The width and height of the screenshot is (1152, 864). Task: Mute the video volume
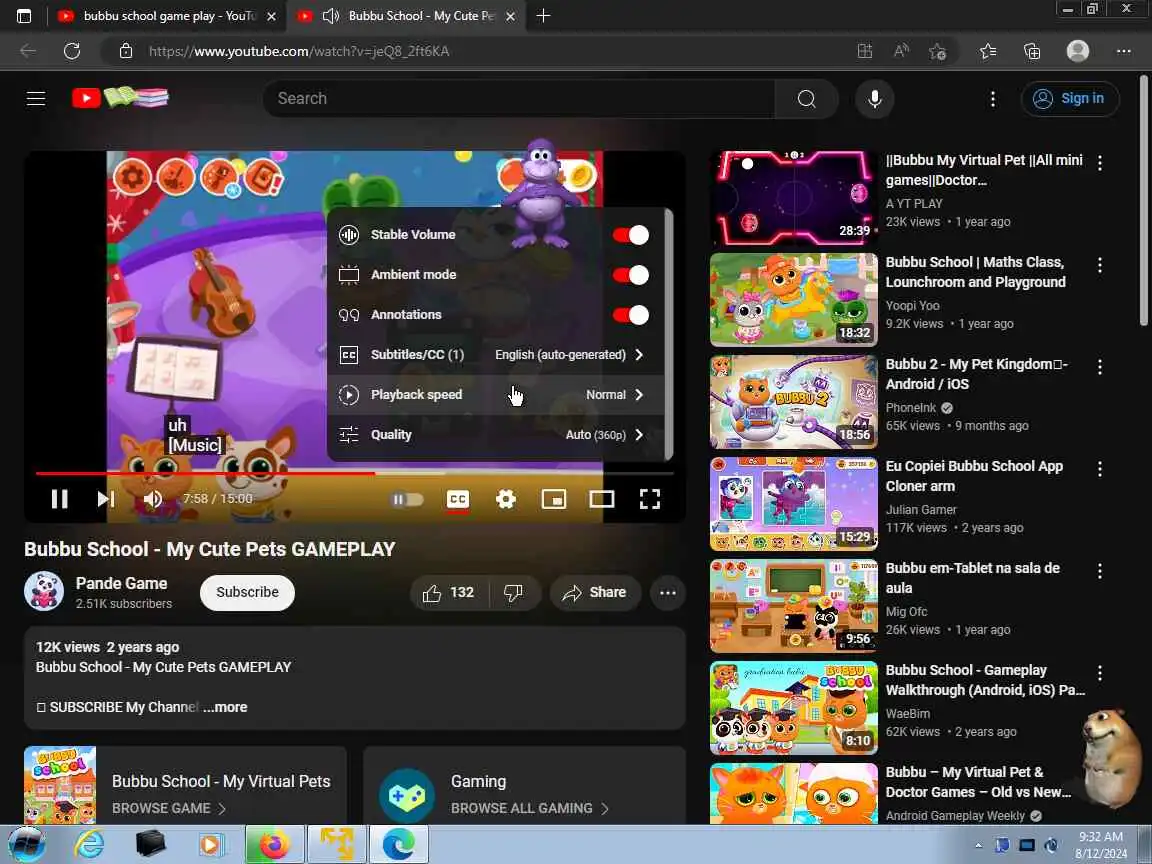153,499
